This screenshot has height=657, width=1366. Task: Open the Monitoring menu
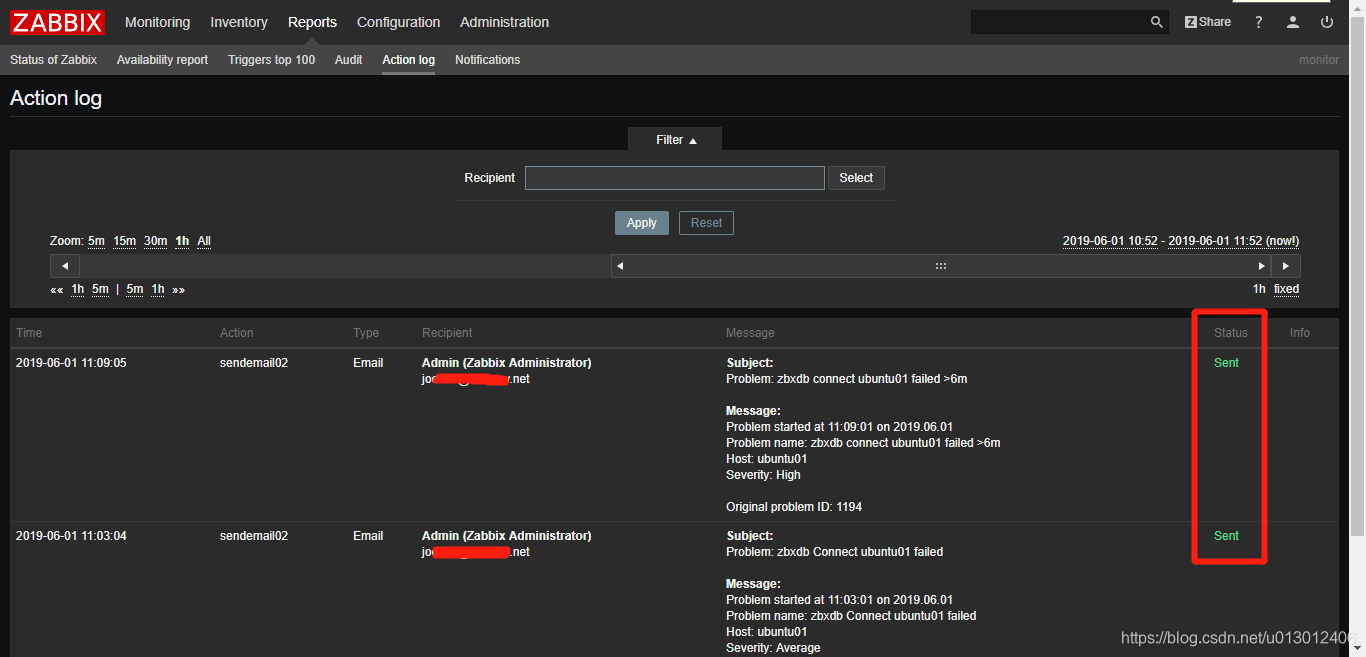[157, 22]
